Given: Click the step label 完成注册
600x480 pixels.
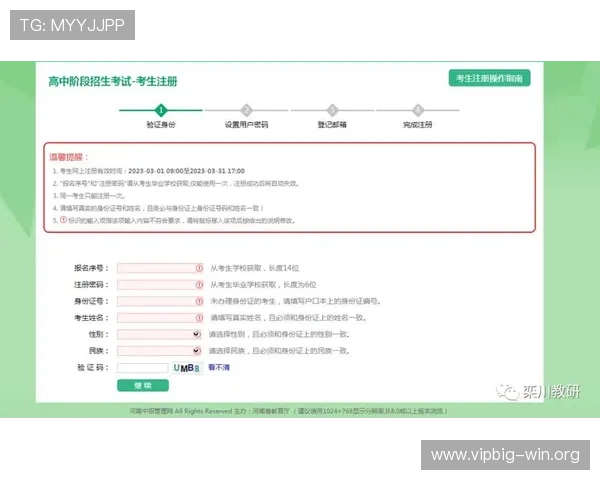Looking at the screenshot, I should [x=418, y=124].
